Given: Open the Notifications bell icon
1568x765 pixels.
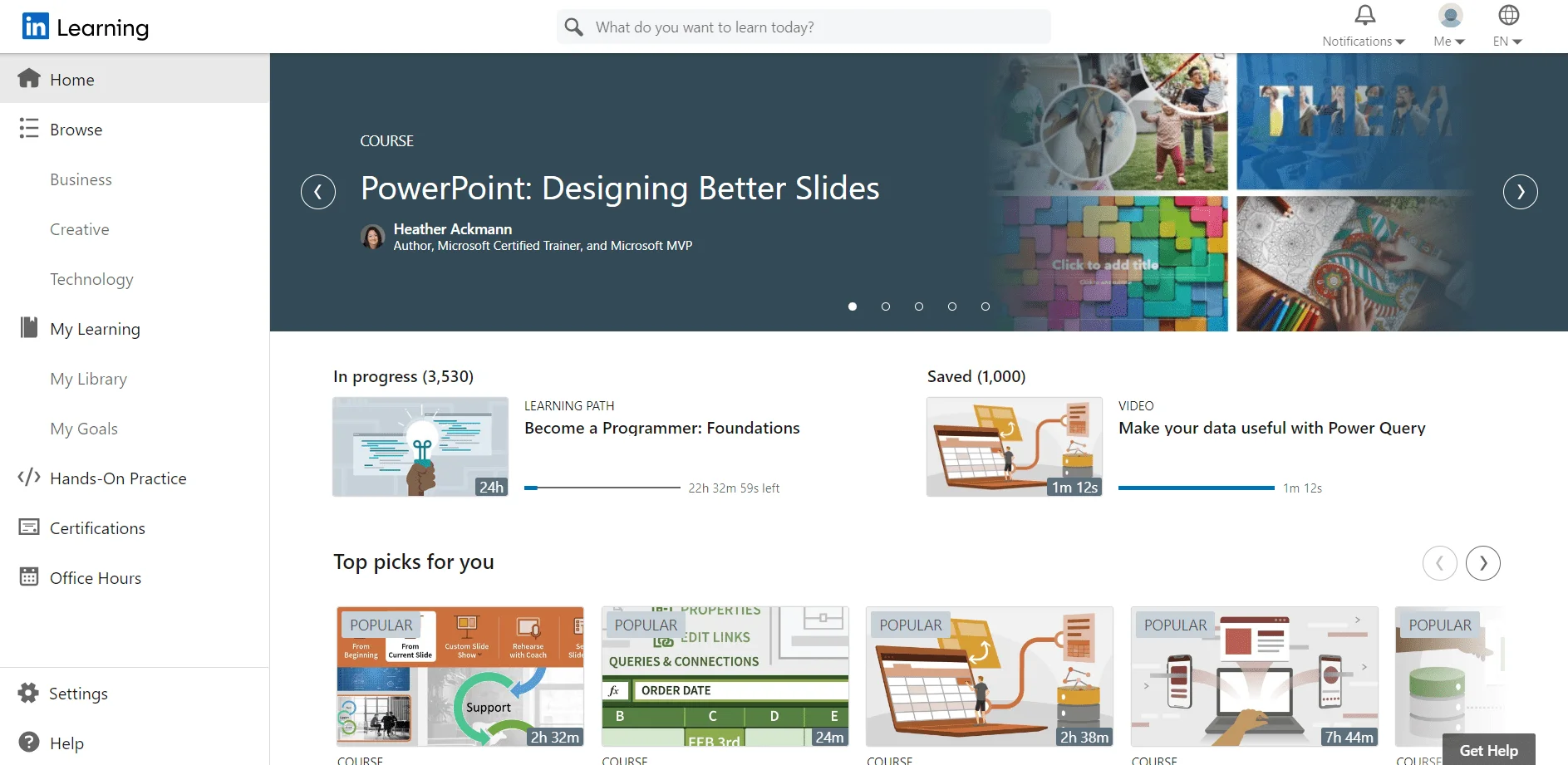Looking at the screenshot, I should pyautogui.click(x=1365, y=15).
